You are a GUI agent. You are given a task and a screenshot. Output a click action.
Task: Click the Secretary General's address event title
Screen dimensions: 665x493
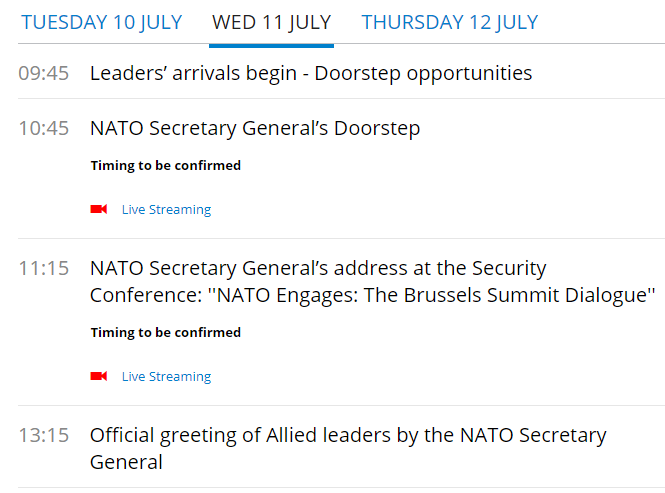[x=318, y=268]
